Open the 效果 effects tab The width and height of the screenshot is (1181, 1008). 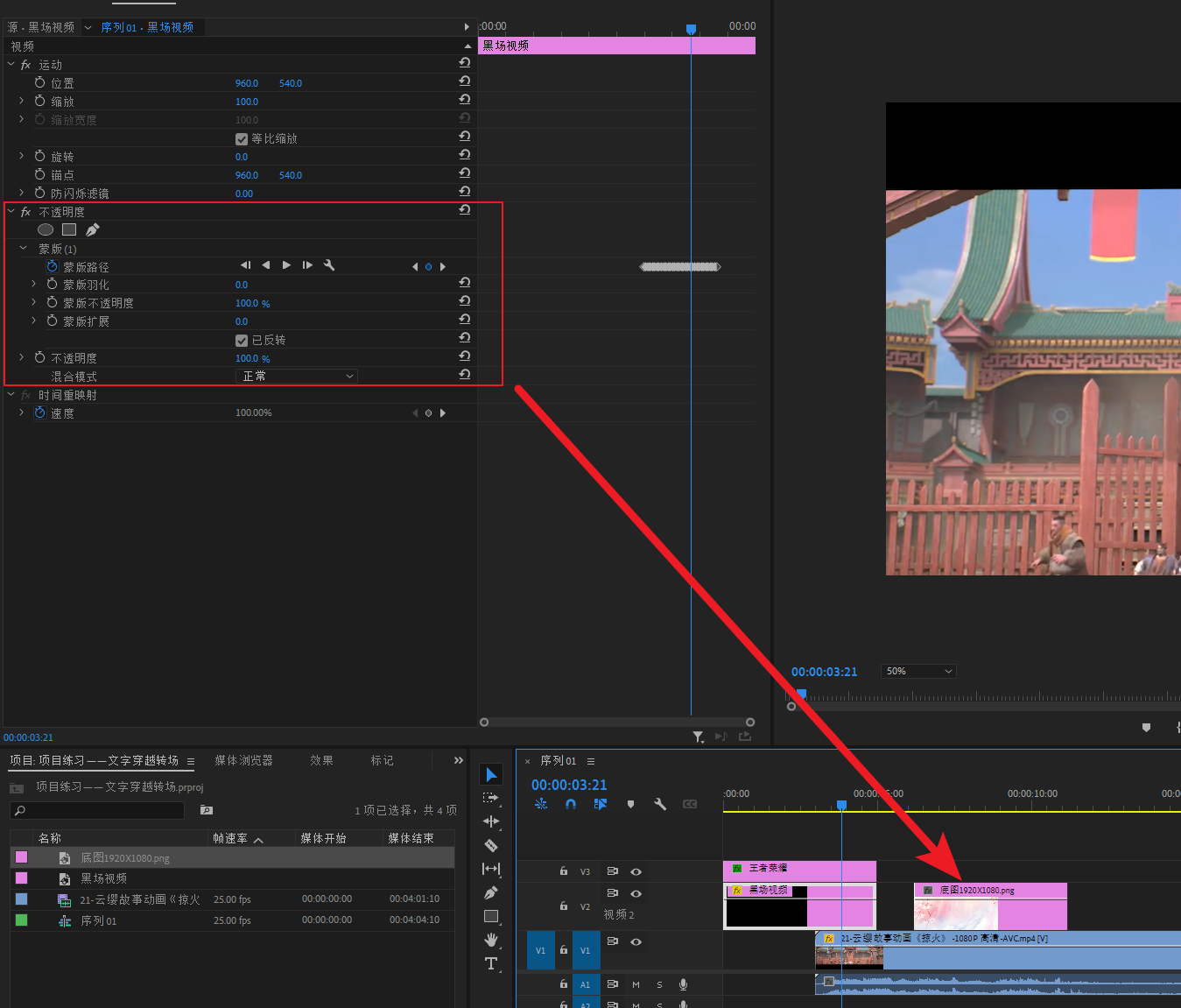(x=321, y=761)
